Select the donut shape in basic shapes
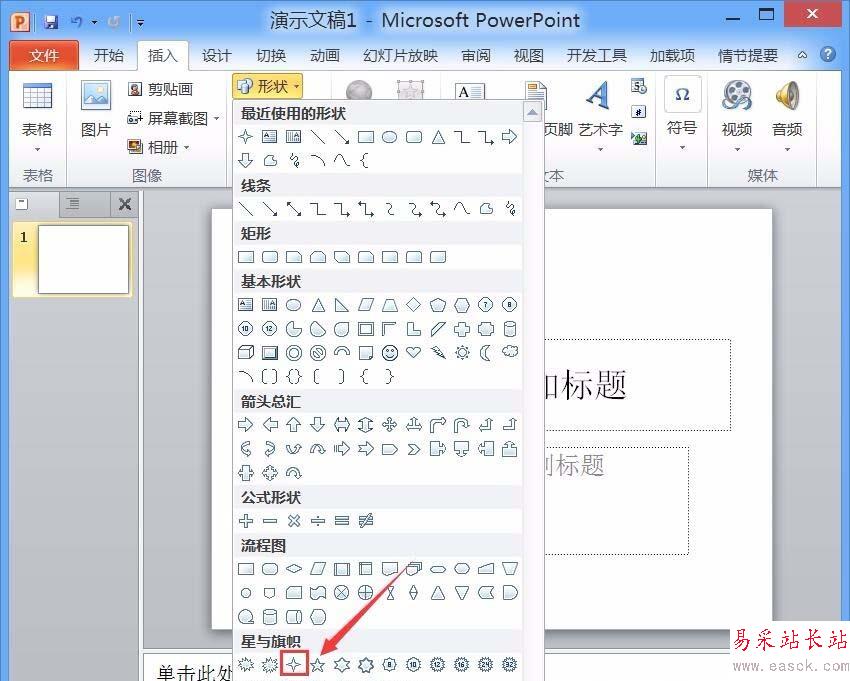The width and height of the screenshot is (850, 681). click(x=294, y=353)
